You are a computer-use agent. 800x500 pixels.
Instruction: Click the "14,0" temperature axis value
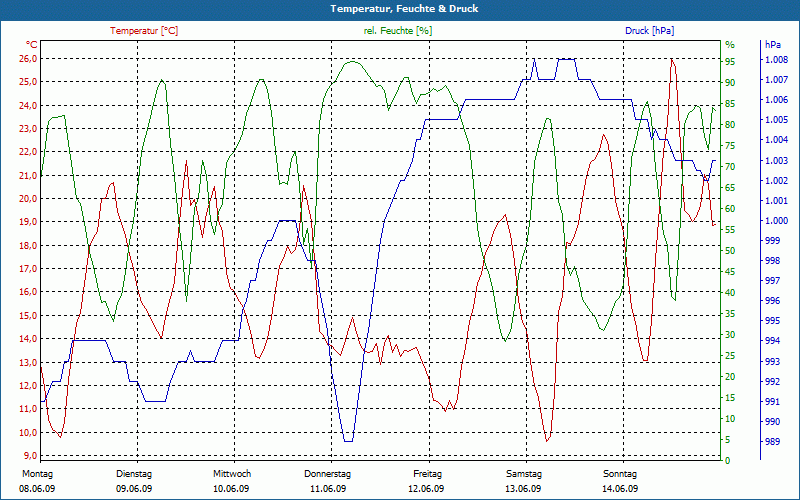[28, 339]
